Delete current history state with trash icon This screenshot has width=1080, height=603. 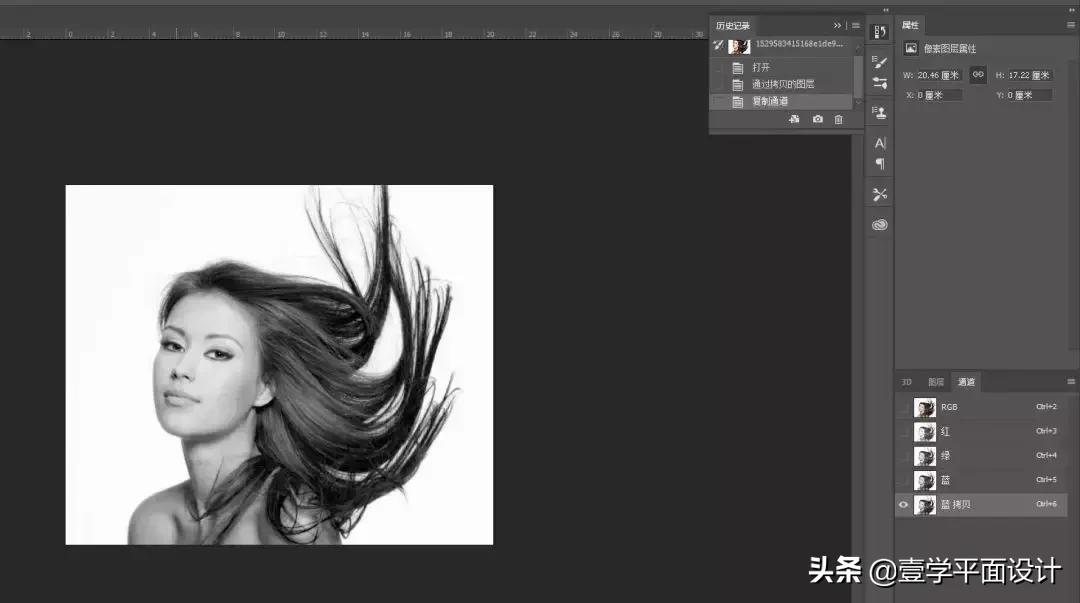click(838, 119)
